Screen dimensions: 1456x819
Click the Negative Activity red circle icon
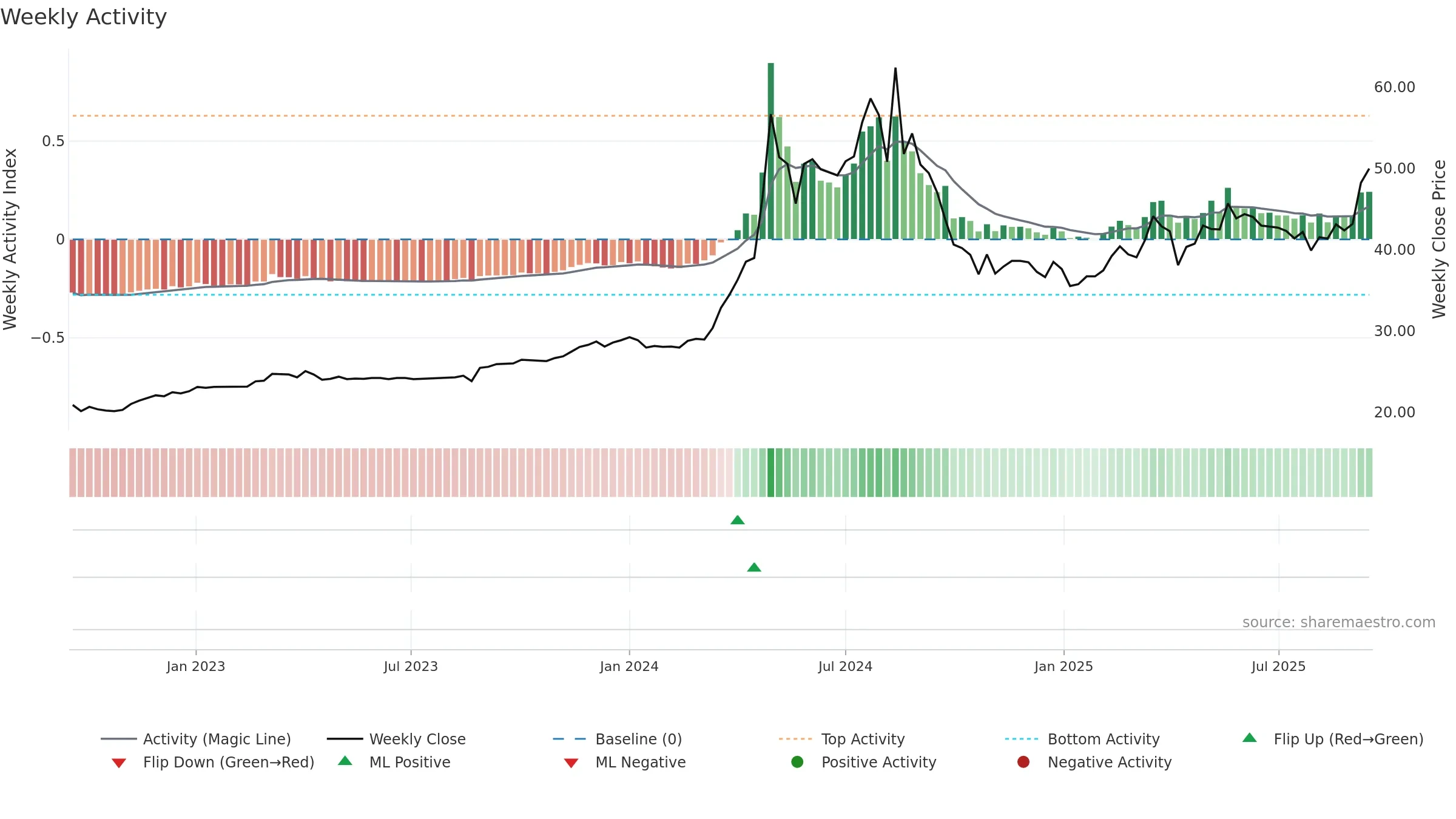(x=1023, y=762)
